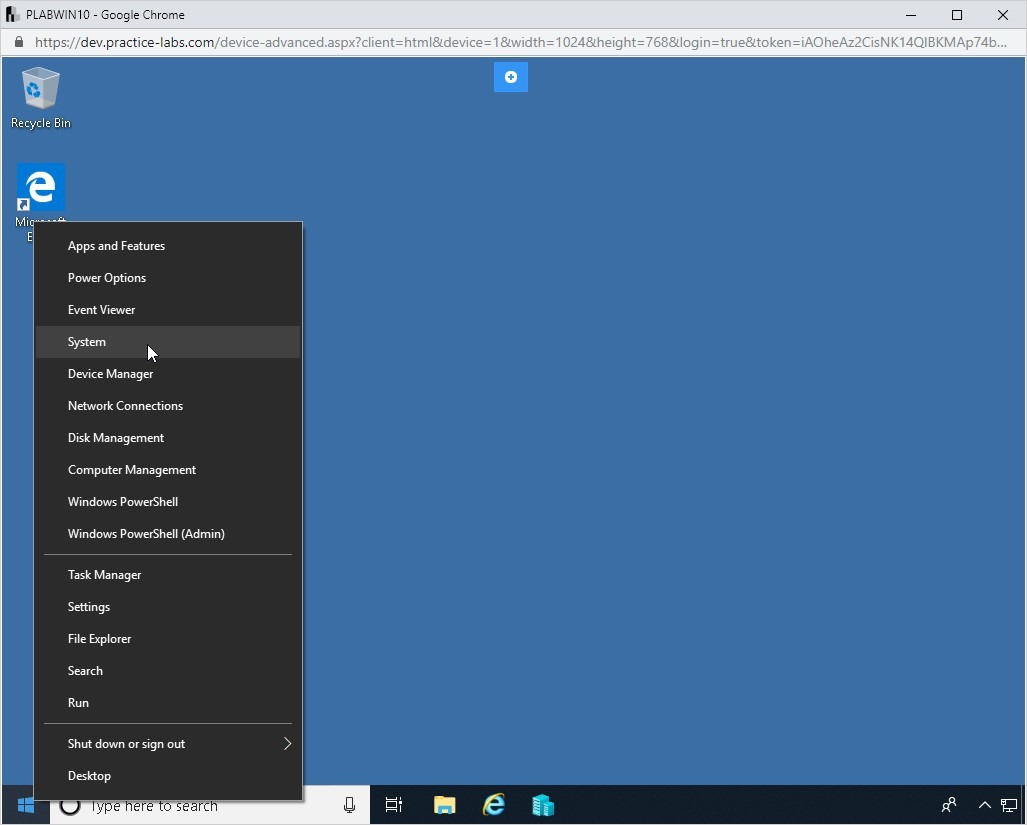Click the lock icon in address bar

coord(19,43)
